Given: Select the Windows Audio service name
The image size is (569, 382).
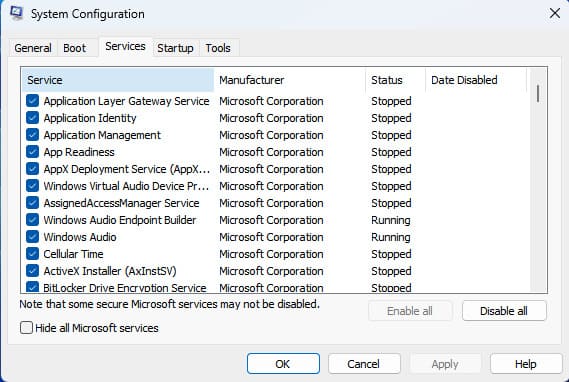Looking at the screenshot, I should (x=80, y=237).
